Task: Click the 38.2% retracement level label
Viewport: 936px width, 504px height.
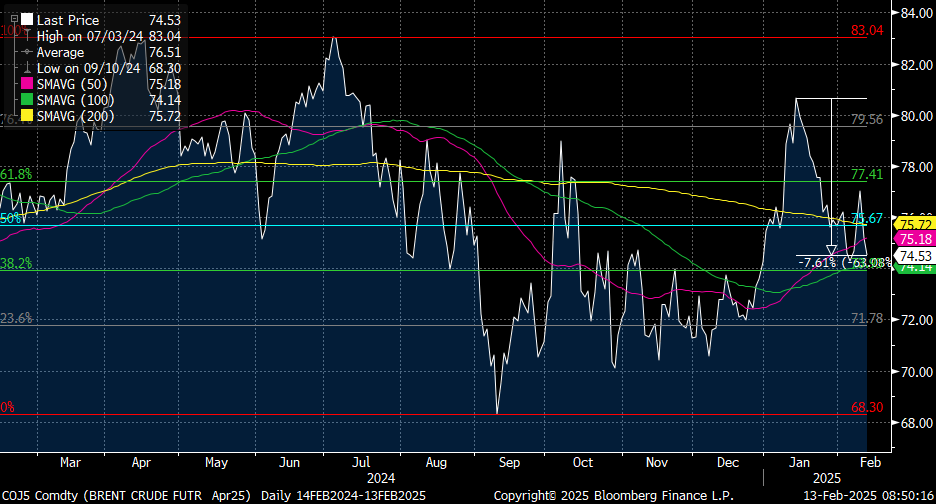Action: click(17, 264)
